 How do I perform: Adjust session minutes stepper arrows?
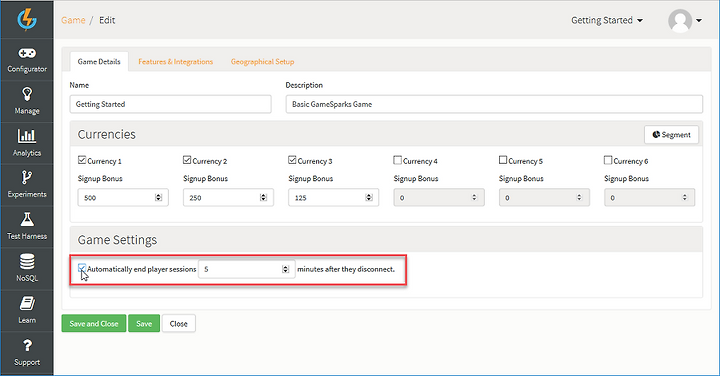click(x=286, y=269)
